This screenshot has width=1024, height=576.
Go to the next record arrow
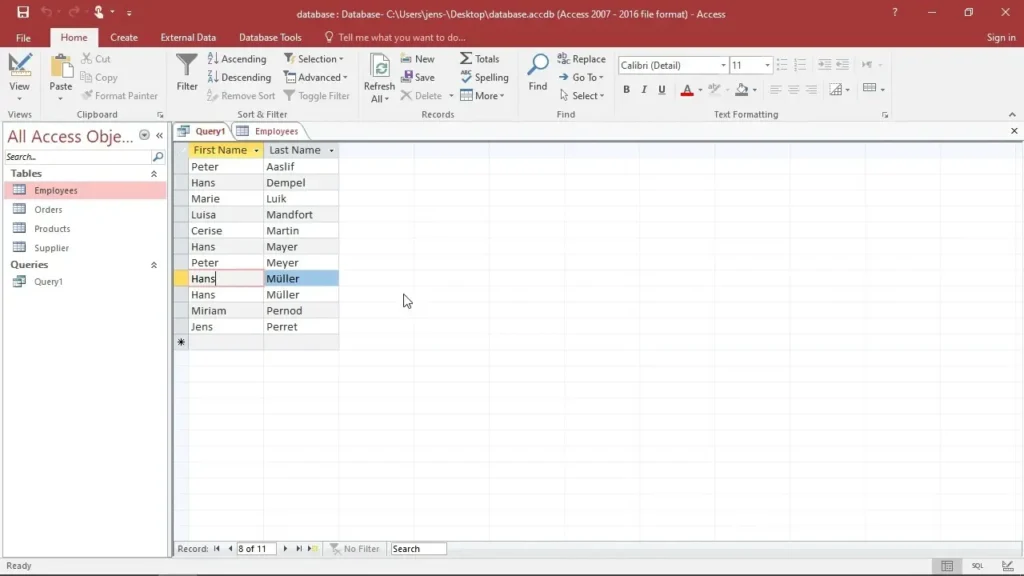coord(285,549)
